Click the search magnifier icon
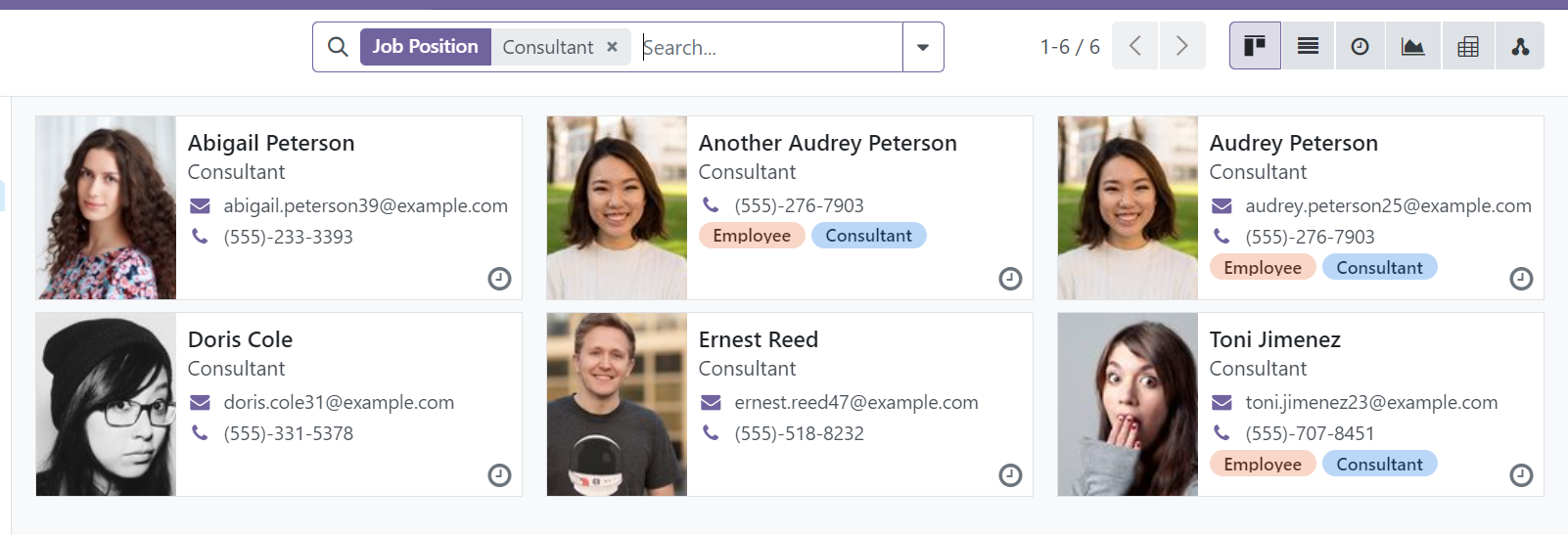The width and height of the screenshot is (1568, 535). pyautogui.click(x=338, y=47)
